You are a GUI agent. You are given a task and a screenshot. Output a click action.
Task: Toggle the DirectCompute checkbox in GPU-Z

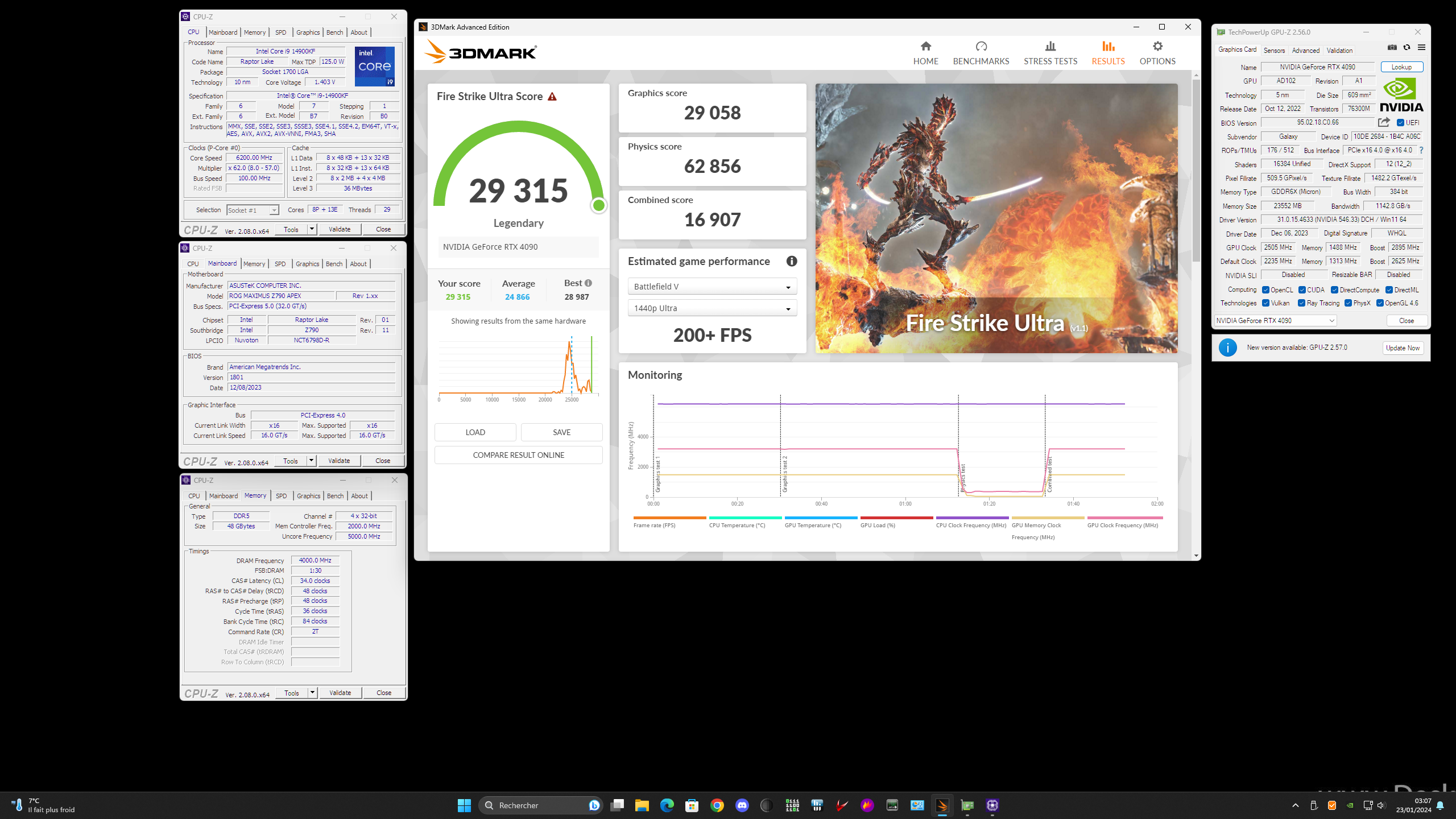1334,290
